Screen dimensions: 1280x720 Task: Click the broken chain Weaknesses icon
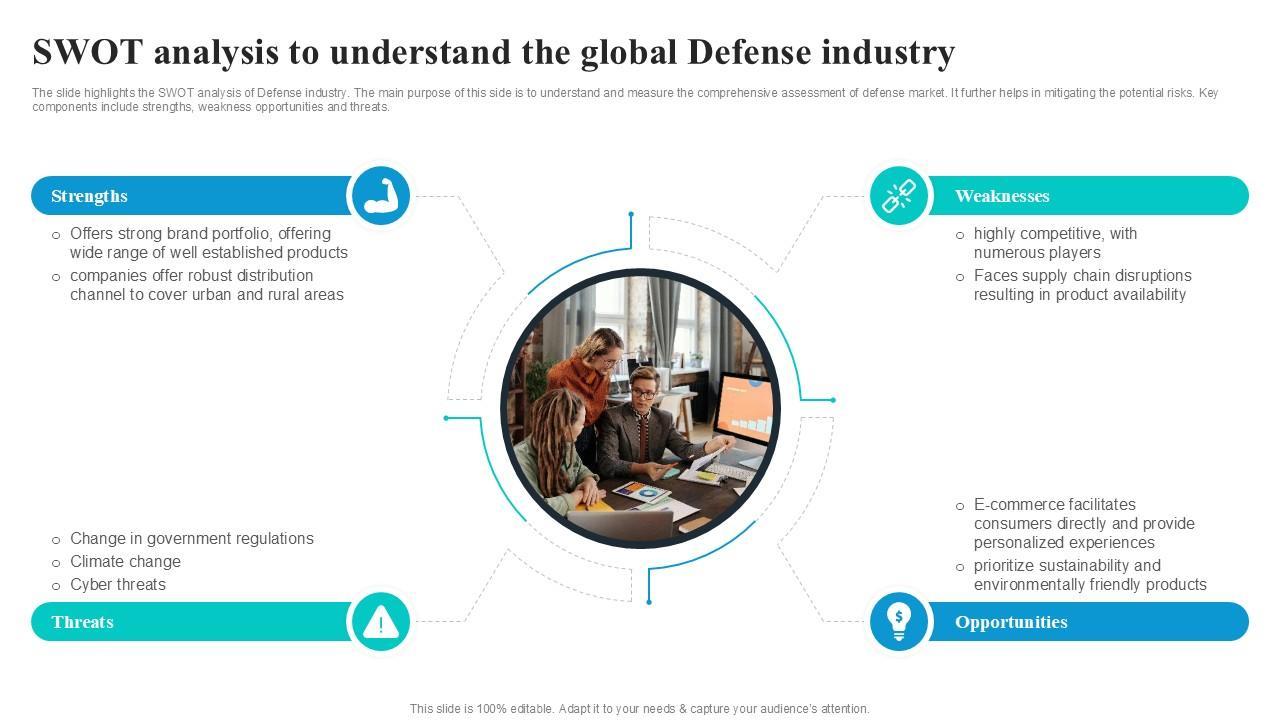click(899, 195)
